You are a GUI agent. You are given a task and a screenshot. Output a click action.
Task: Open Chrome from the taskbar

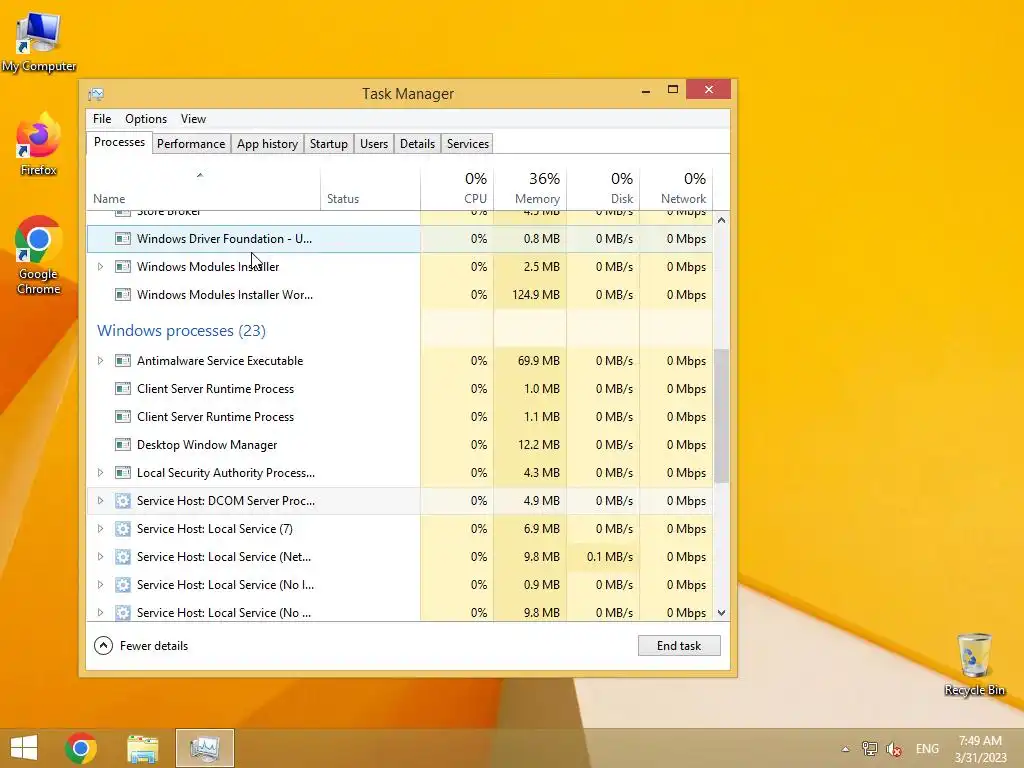point(81,748)
